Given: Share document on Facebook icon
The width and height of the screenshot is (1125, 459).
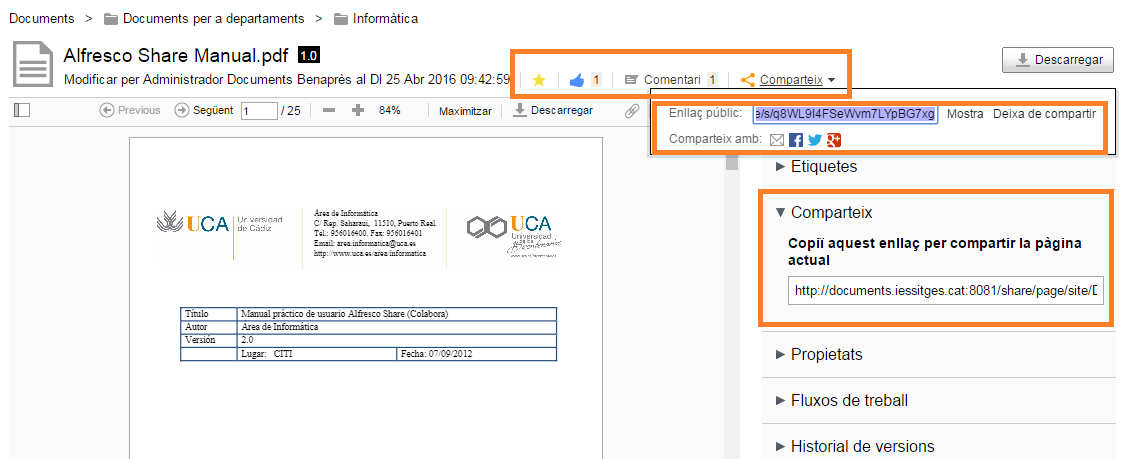Looking at the screenshot, I should tap(796, 140).
